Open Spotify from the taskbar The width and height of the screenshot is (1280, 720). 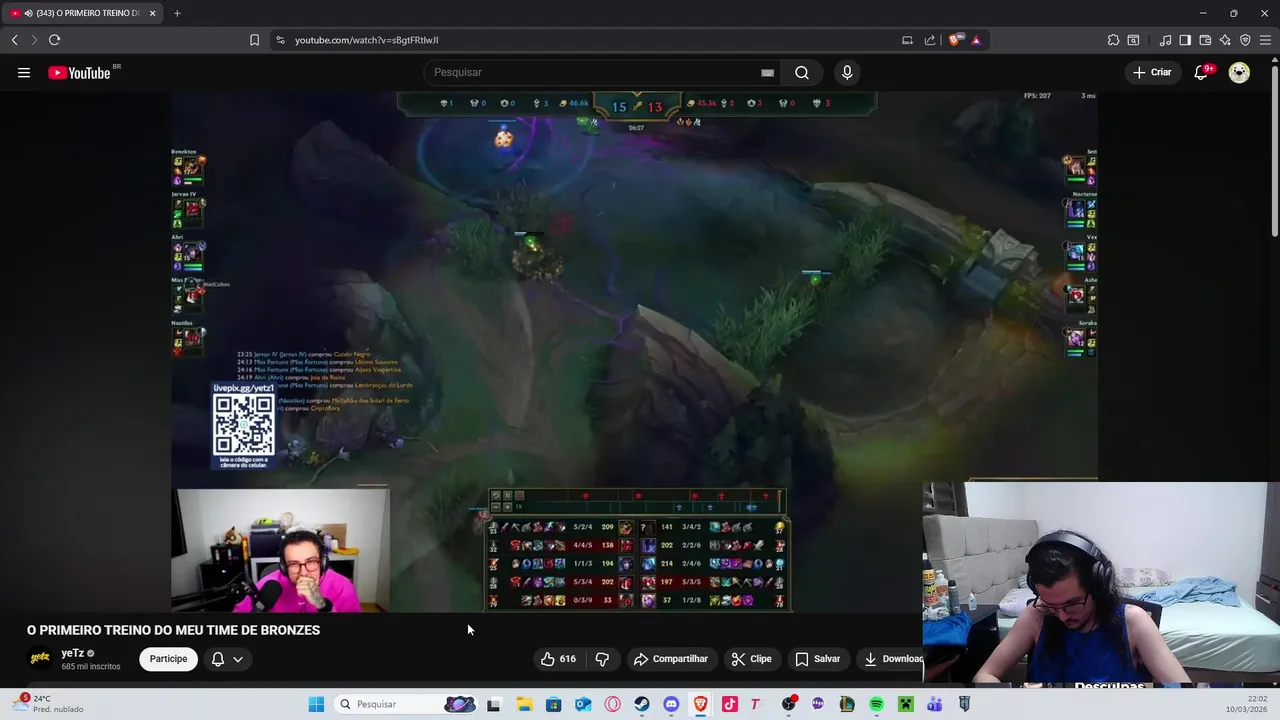(x=876, y=704)
